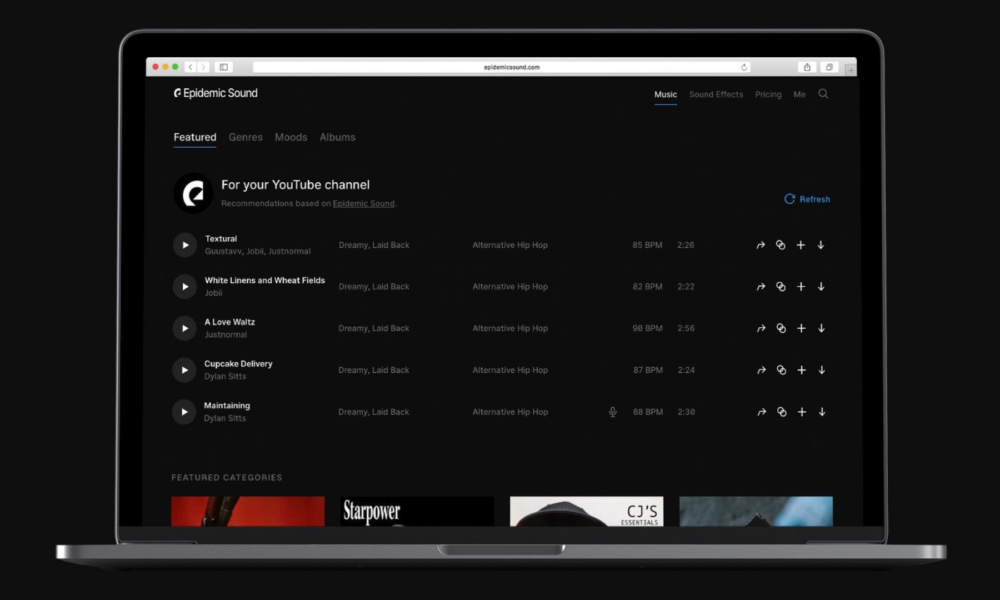
Task: Reload the page in Safari
Action: tap(744, 67)
